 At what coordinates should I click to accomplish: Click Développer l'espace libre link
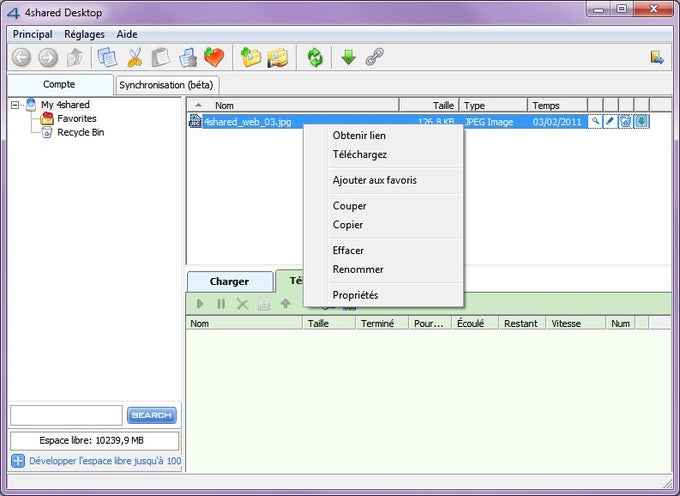click(x=105, y=460)
